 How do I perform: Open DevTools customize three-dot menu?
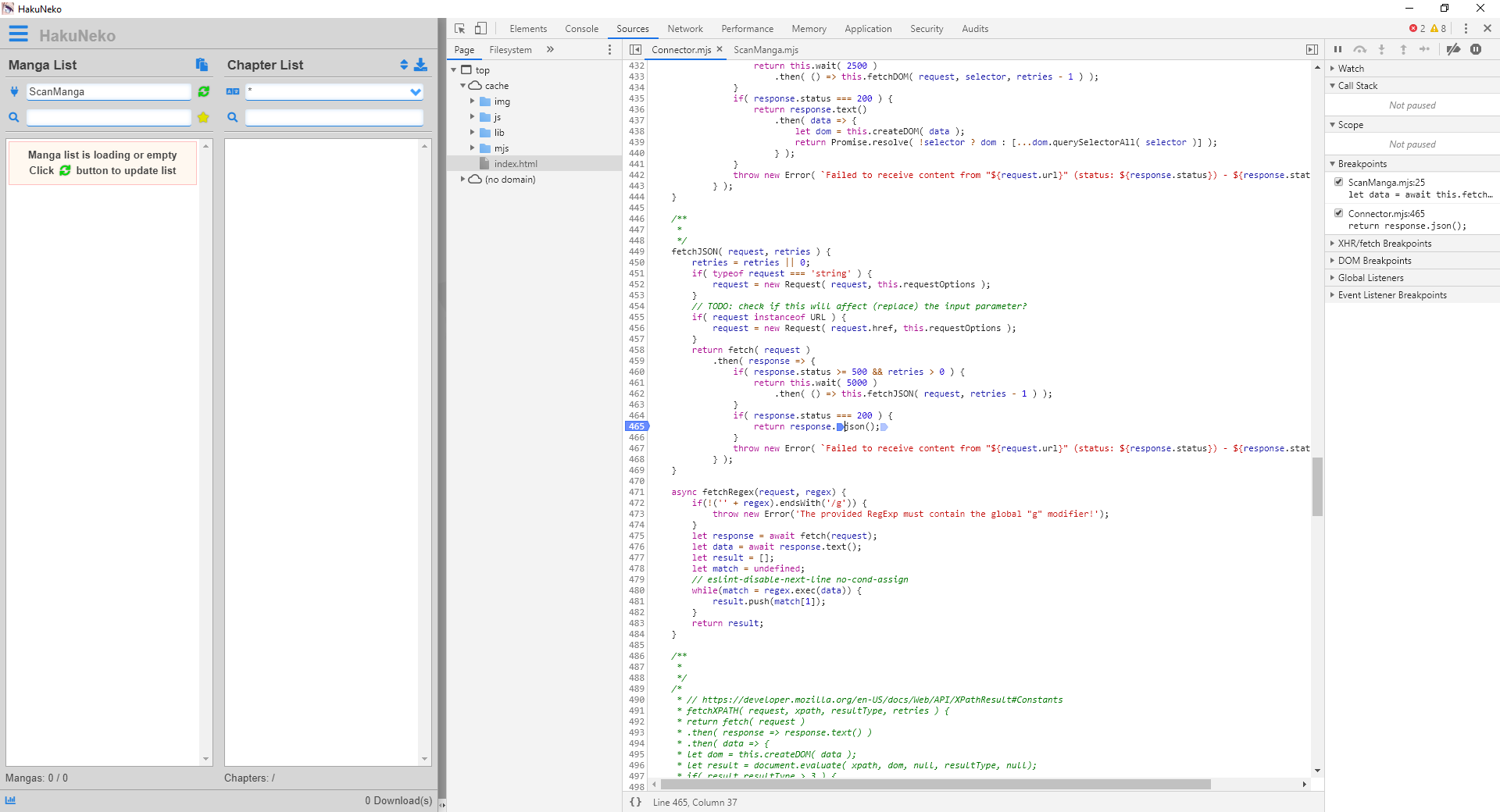1466,28
